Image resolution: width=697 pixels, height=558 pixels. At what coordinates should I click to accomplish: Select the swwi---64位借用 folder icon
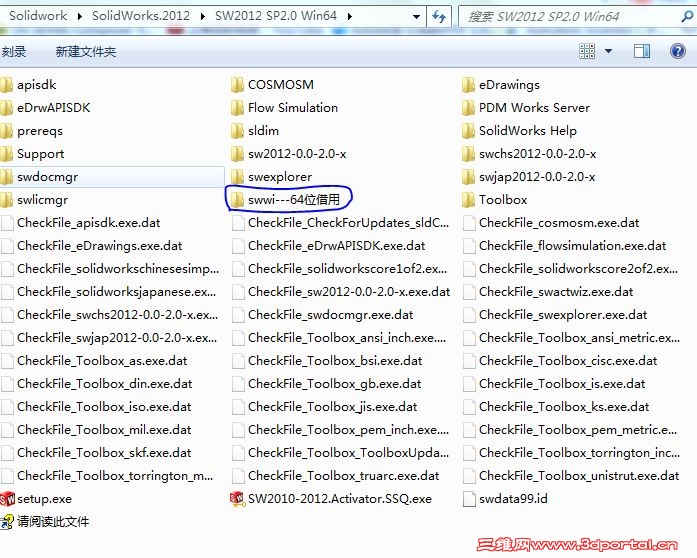tap(237, 200)
